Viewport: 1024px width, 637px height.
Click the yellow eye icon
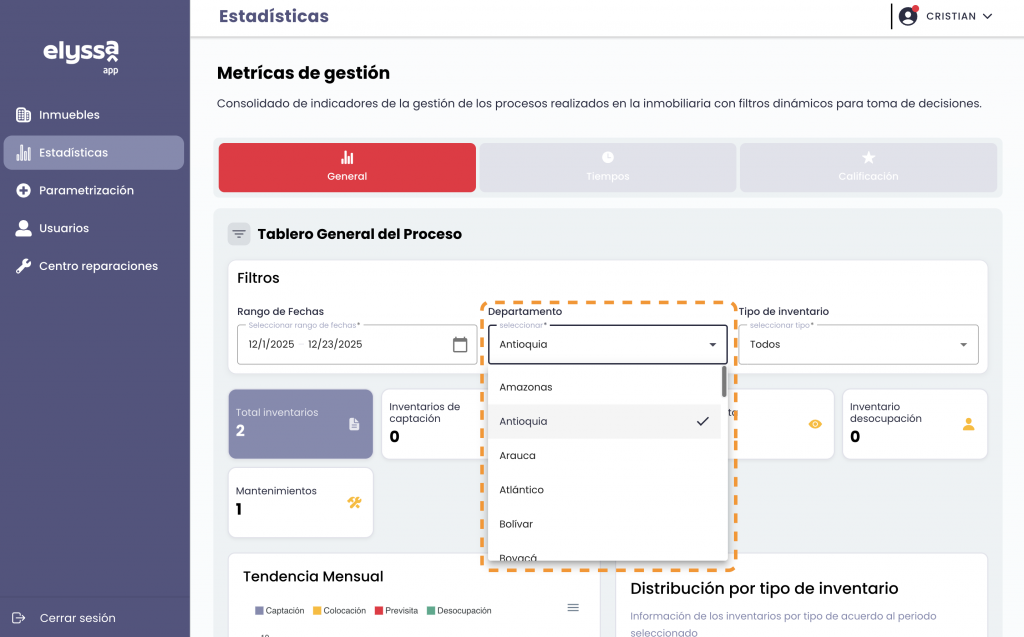[815, 424]
